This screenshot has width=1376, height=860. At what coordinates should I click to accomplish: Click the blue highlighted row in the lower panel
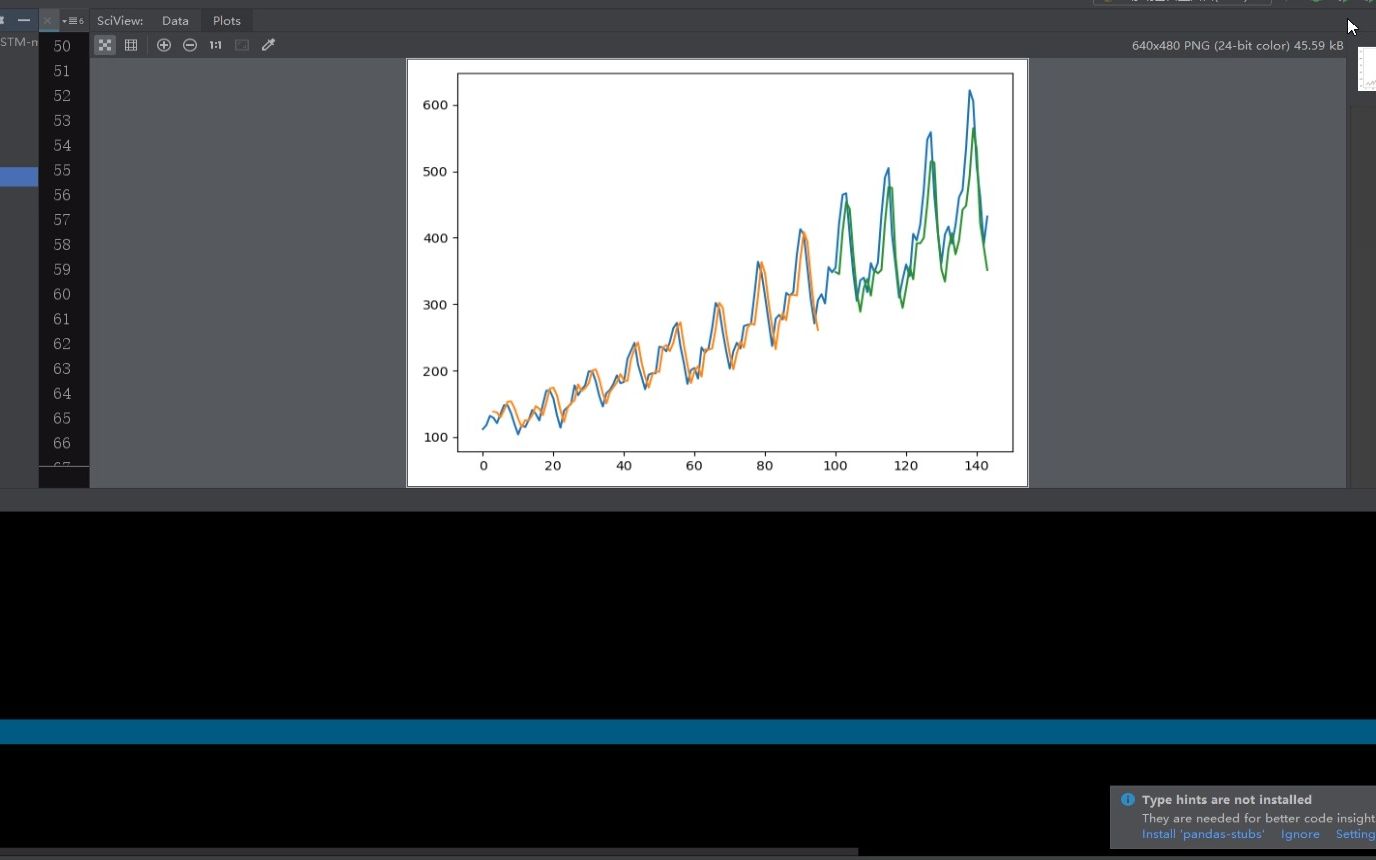point(688,732)
